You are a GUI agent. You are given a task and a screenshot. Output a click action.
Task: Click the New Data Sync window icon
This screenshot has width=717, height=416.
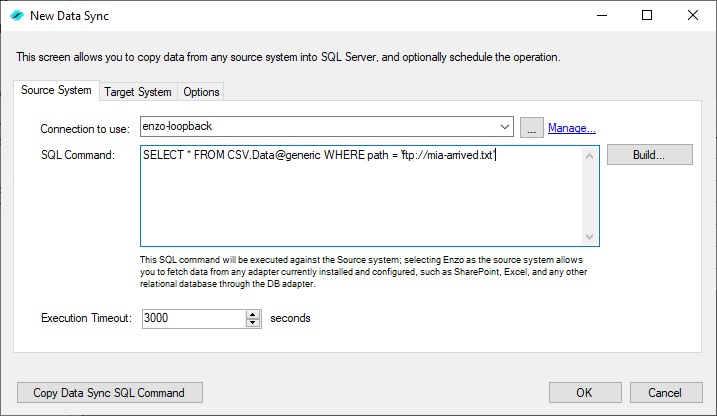17,16
